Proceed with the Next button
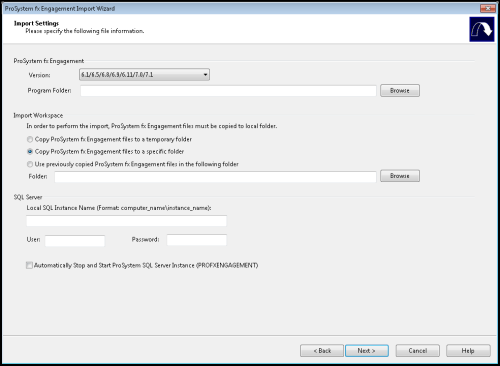Viewport: 500px width, 366px height. (367, 351)
